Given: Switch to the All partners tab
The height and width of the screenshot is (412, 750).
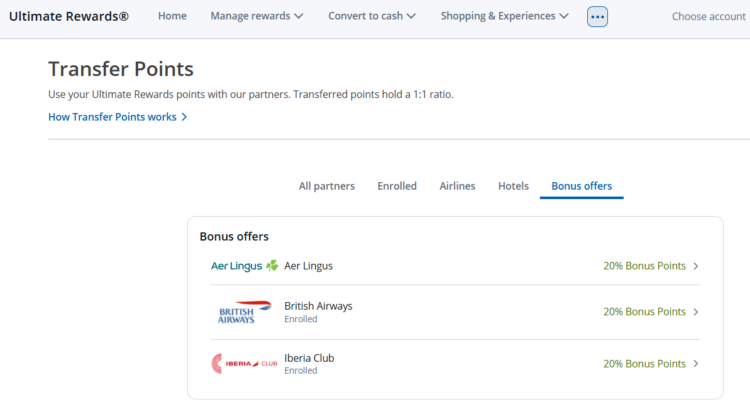Looking at the screenshot, I should coord(327,186).
